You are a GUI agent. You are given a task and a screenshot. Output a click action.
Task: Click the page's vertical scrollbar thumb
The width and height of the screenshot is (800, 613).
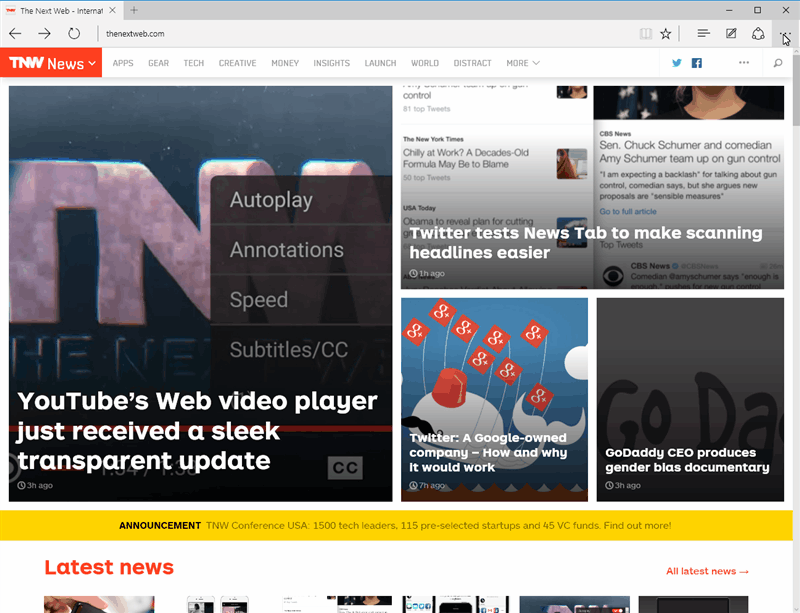[796, 90]
